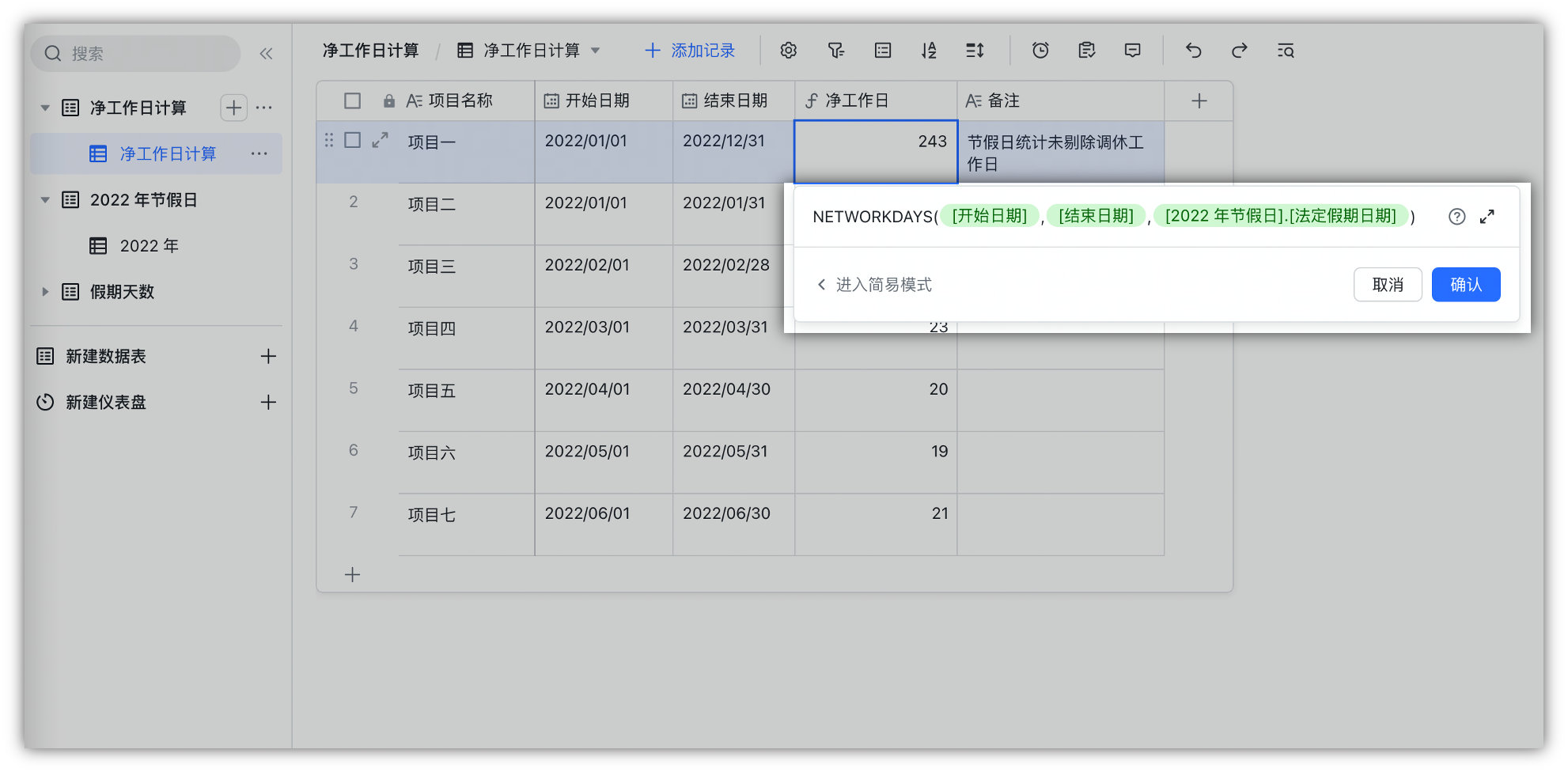
Task: Confirm the NETWORKDAYS formula with 确认
Action: pyautogui.click(x=1465, y=284)
